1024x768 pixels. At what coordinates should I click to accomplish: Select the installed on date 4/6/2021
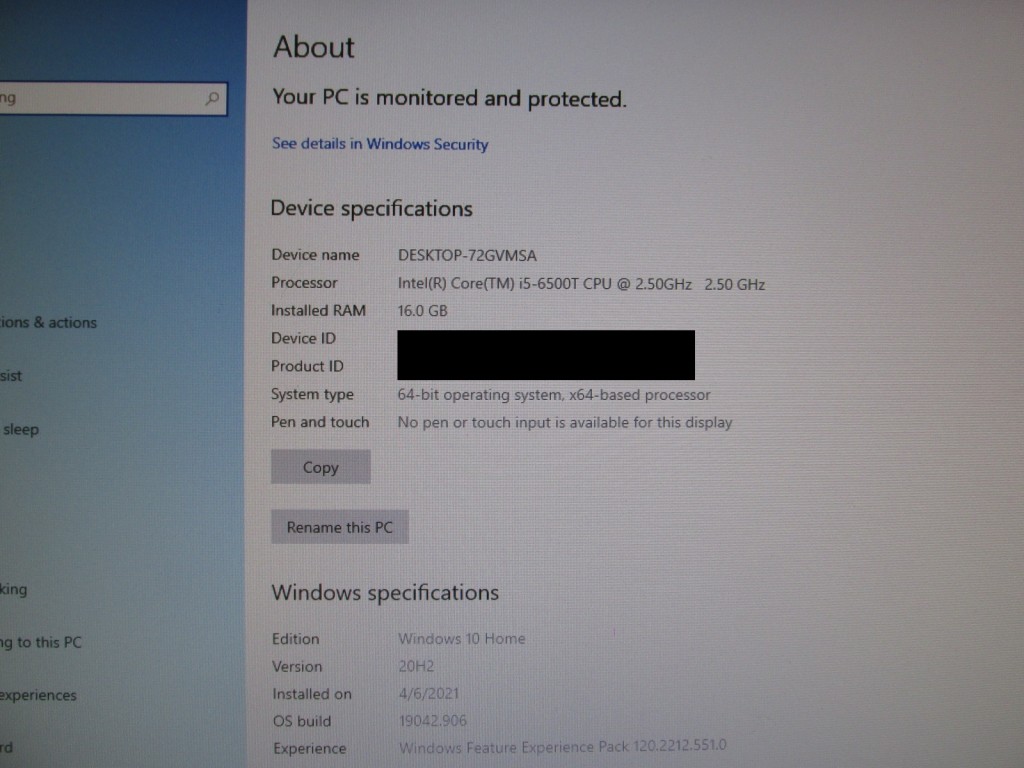(x=428, y=694)
